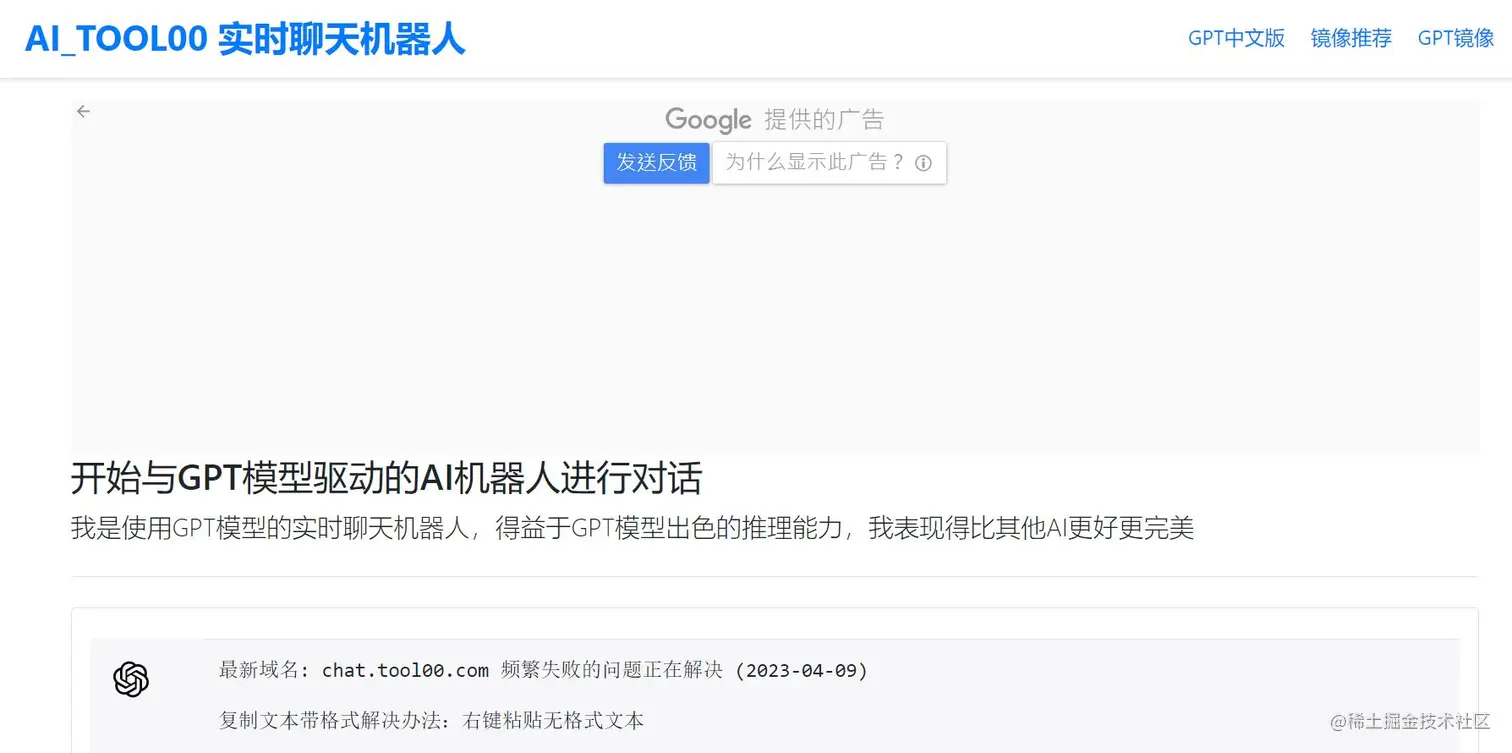The height and width of the screenshot is (753, 1512).
Task: Click the subtitle starting 我是使用GPT模型的实时聊天机器人
Action: coord(632,528)
